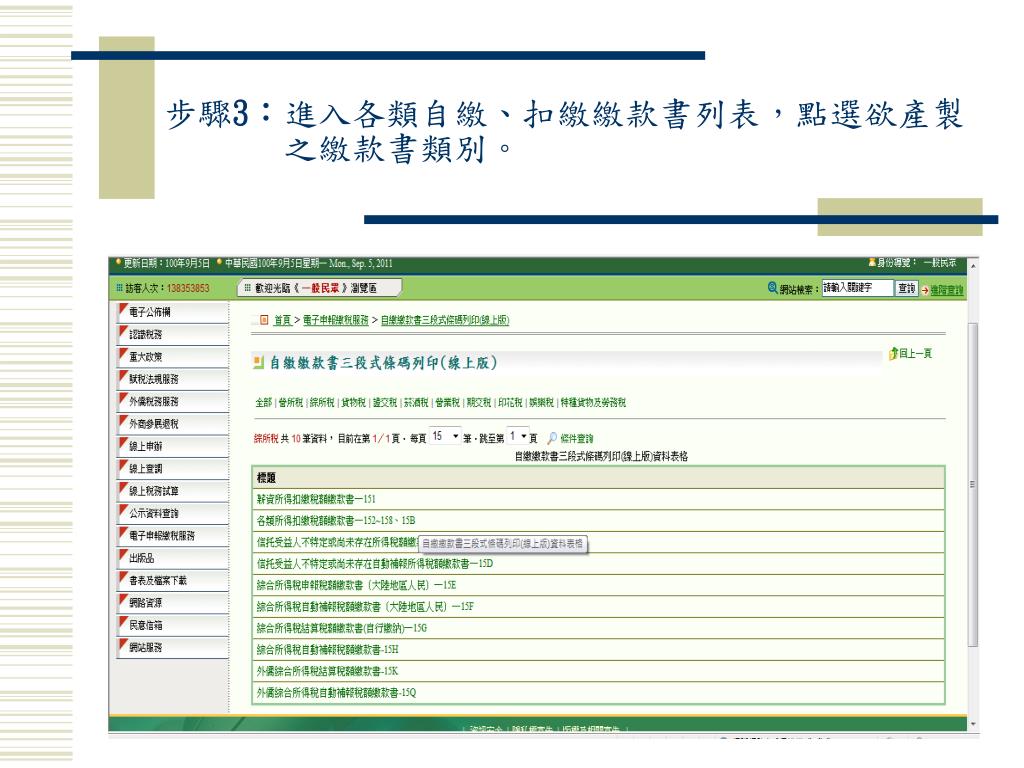Open 綜合所得稅結算稅額繳款書(自行繳納)—15G
This screenshot has width=1024, height=768.
(342, 628)
